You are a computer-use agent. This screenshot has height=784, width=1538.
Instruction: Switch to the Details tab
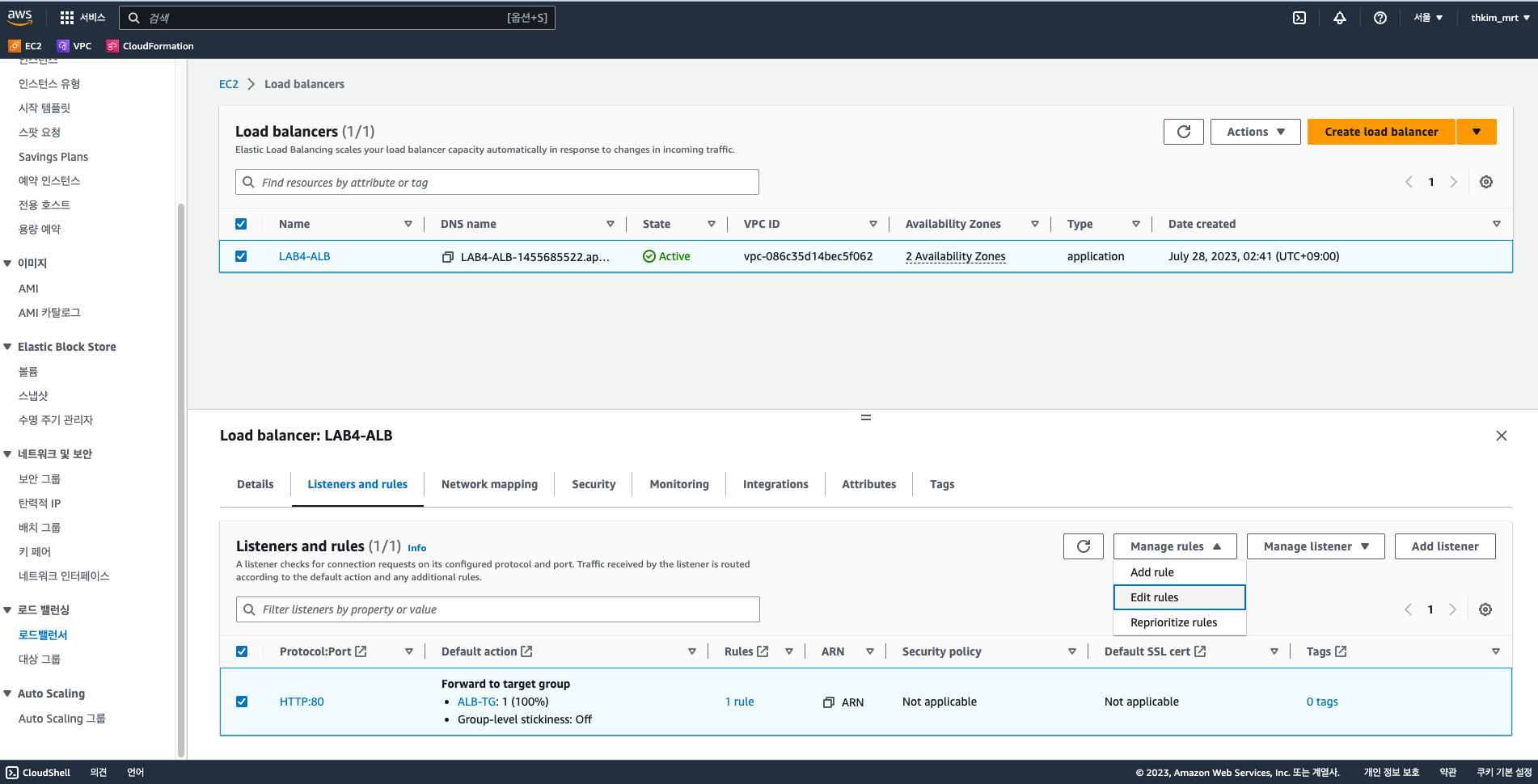point(256,484)
